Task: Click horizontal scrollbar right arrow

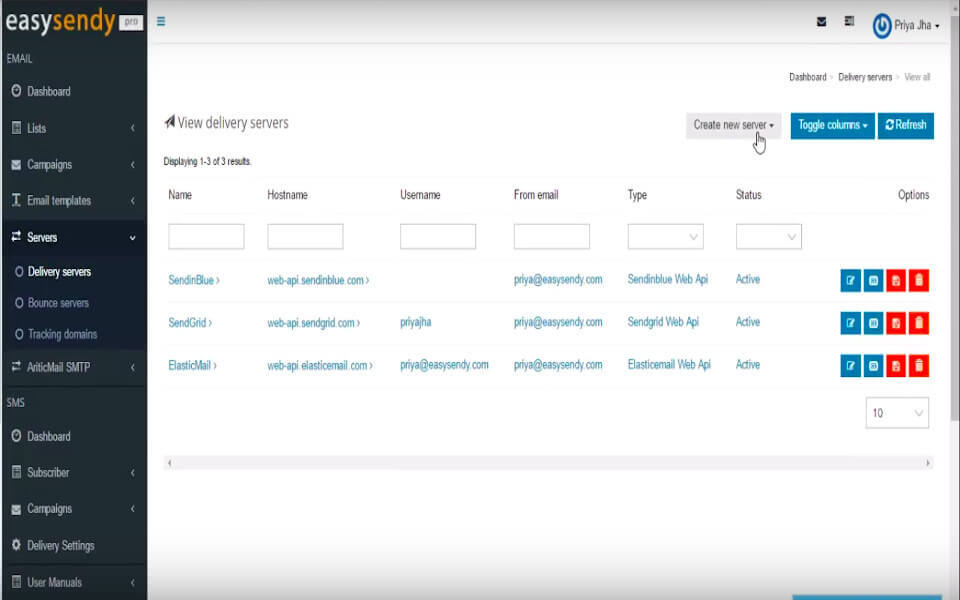Action: 928,463
